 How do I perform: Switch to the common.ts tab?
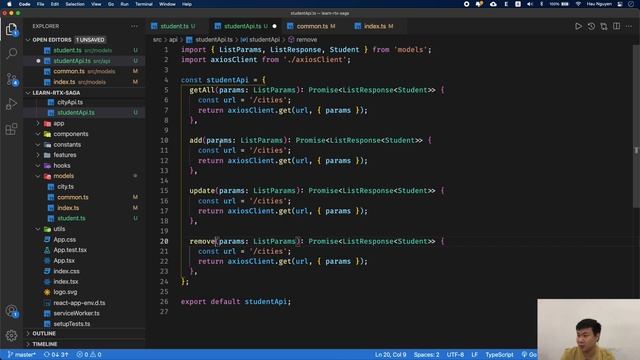tap(312, 26)
